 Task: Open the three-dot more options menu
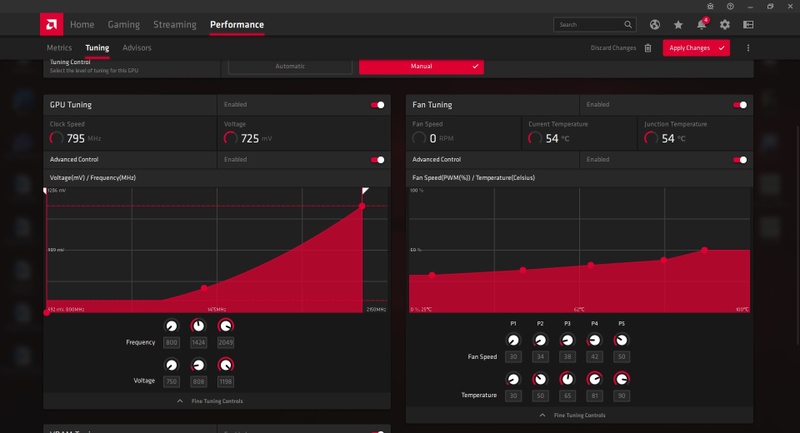748,48
